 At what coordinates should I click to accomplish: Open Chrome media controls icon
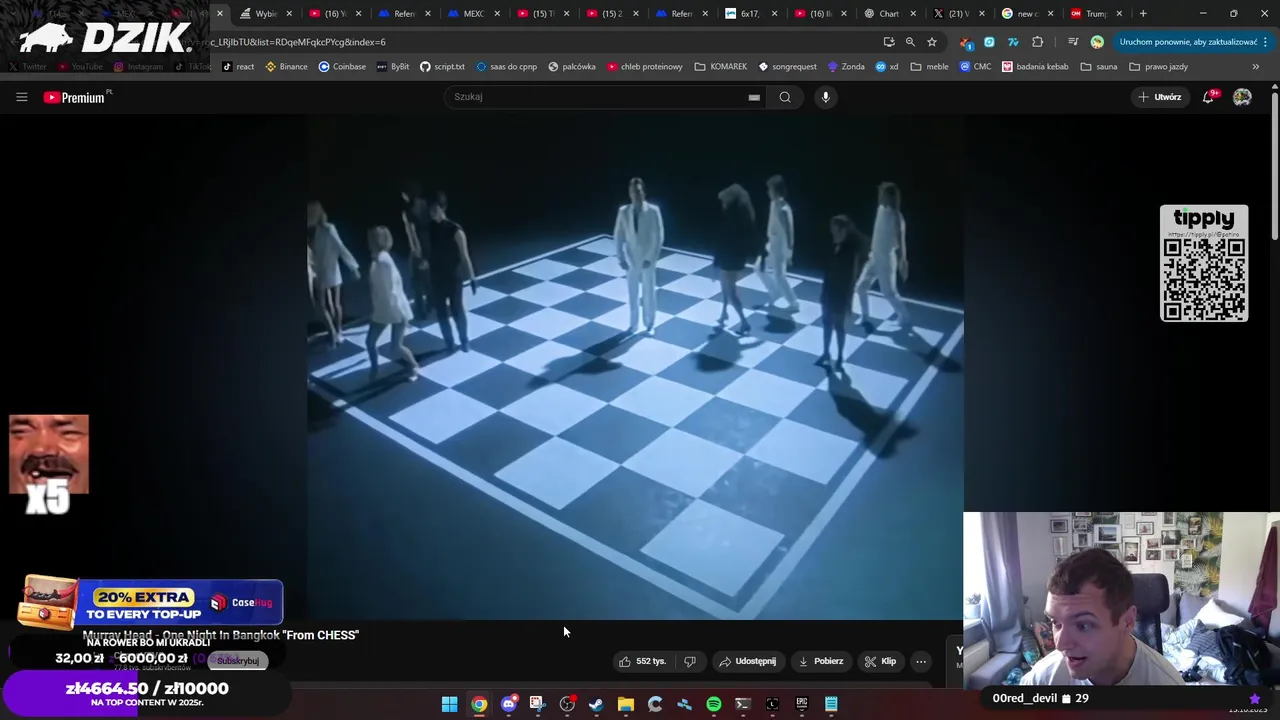[x=1072, y=42]
